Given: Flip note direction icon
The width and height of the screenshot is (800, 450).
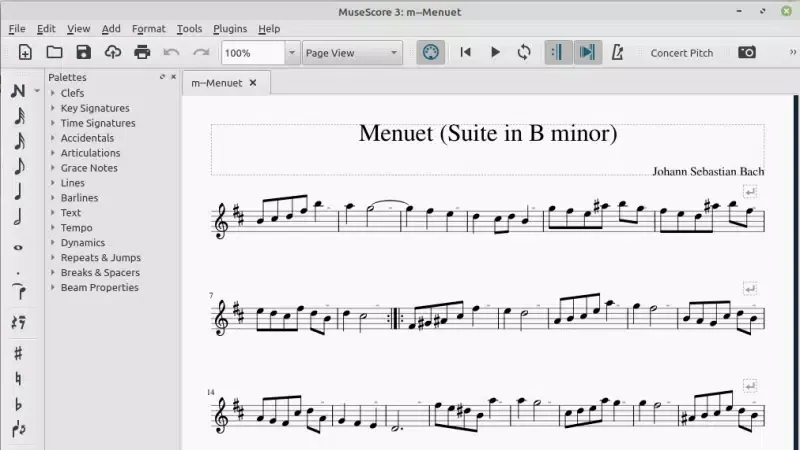Looking at the screenshot, I should (x=18, y=429).
